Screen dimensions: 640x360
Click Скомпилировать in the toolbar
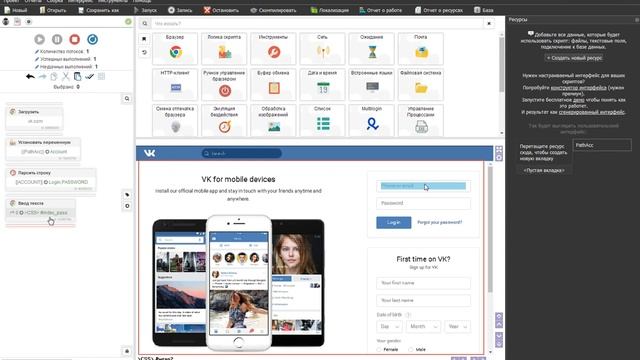[273, 10]
